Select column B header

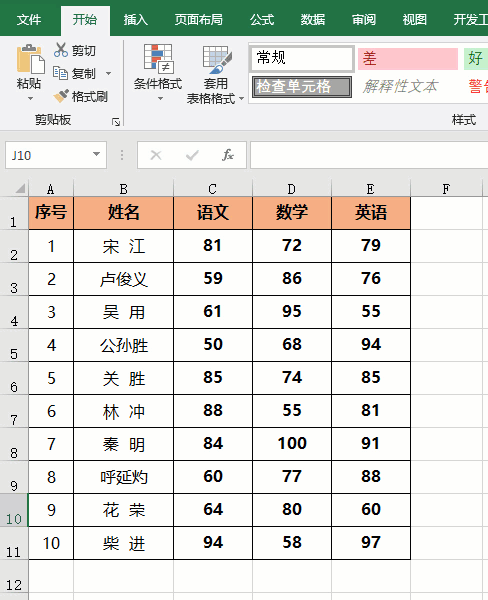(x=123, y=189)
